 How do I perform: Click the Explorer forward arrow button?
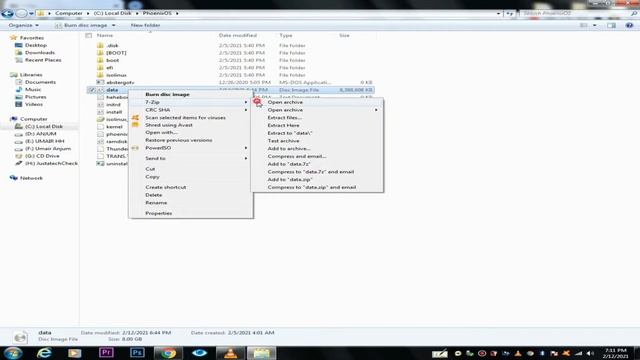point(21,13)
